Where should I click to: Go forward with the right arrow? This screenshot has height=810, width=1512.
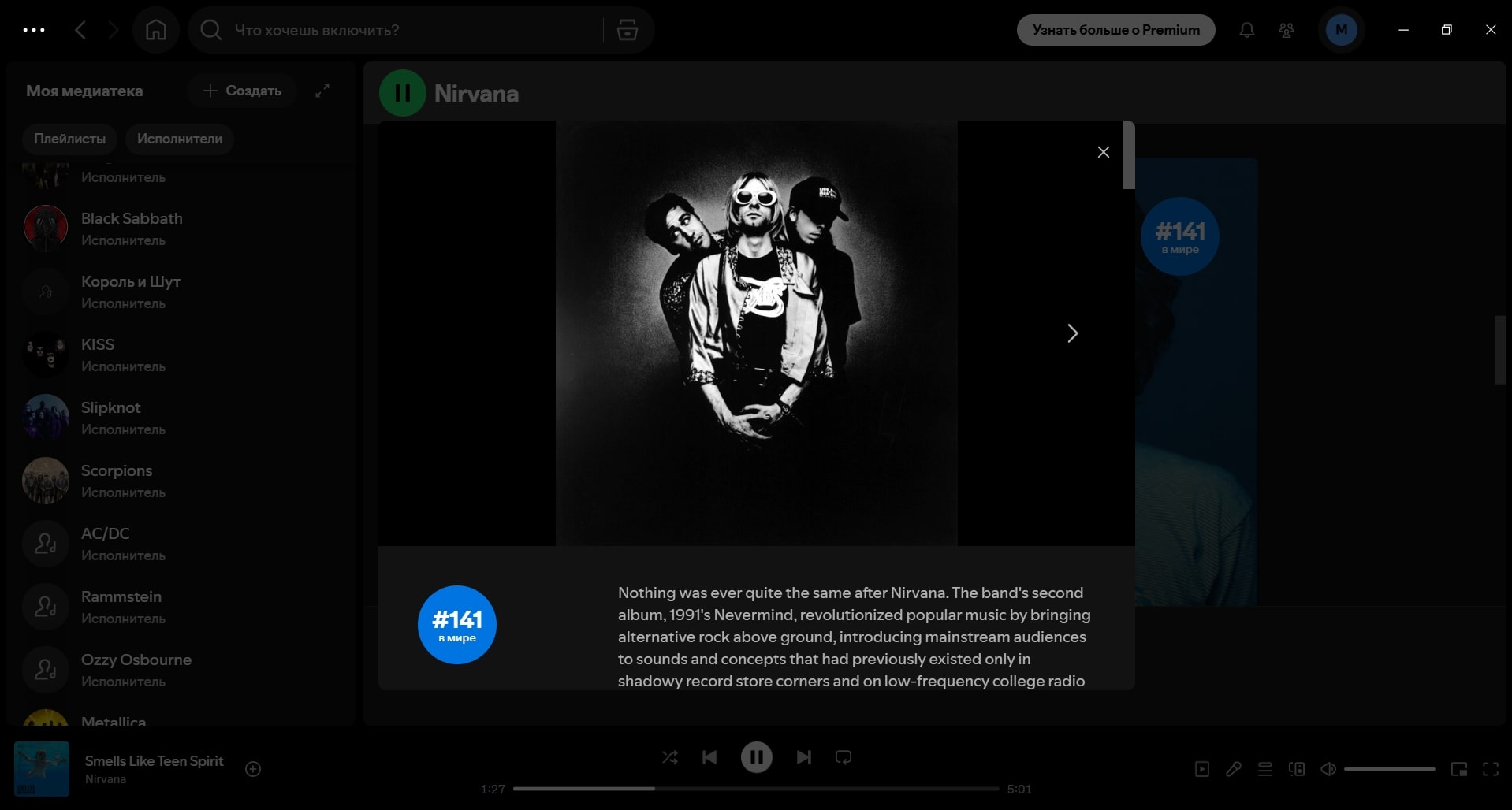[x=114, y=30]
